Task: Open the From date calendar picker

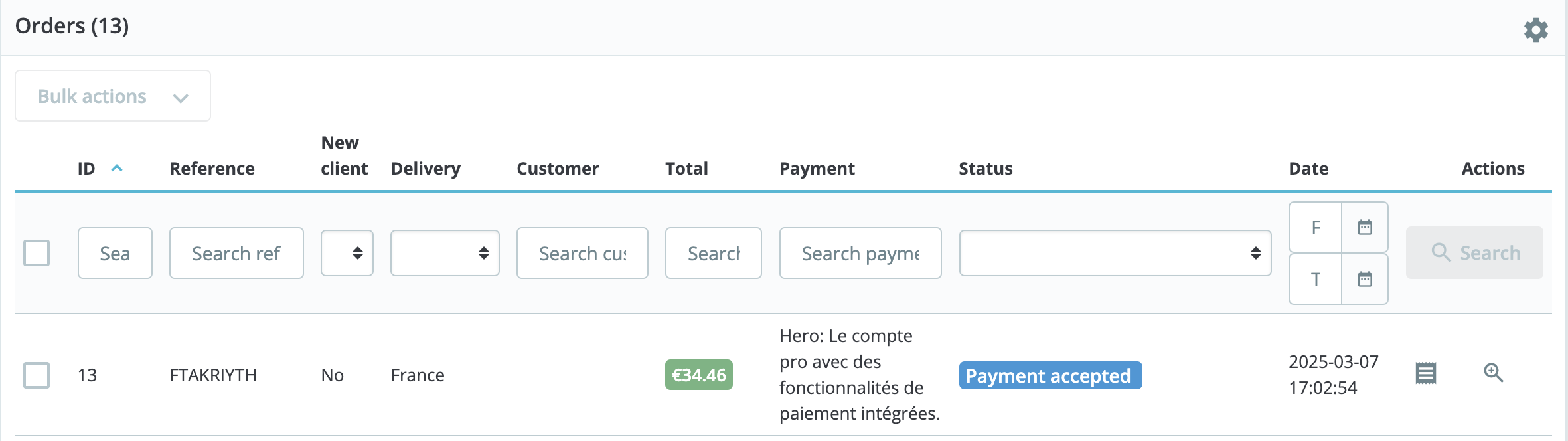Action: 1364,228
